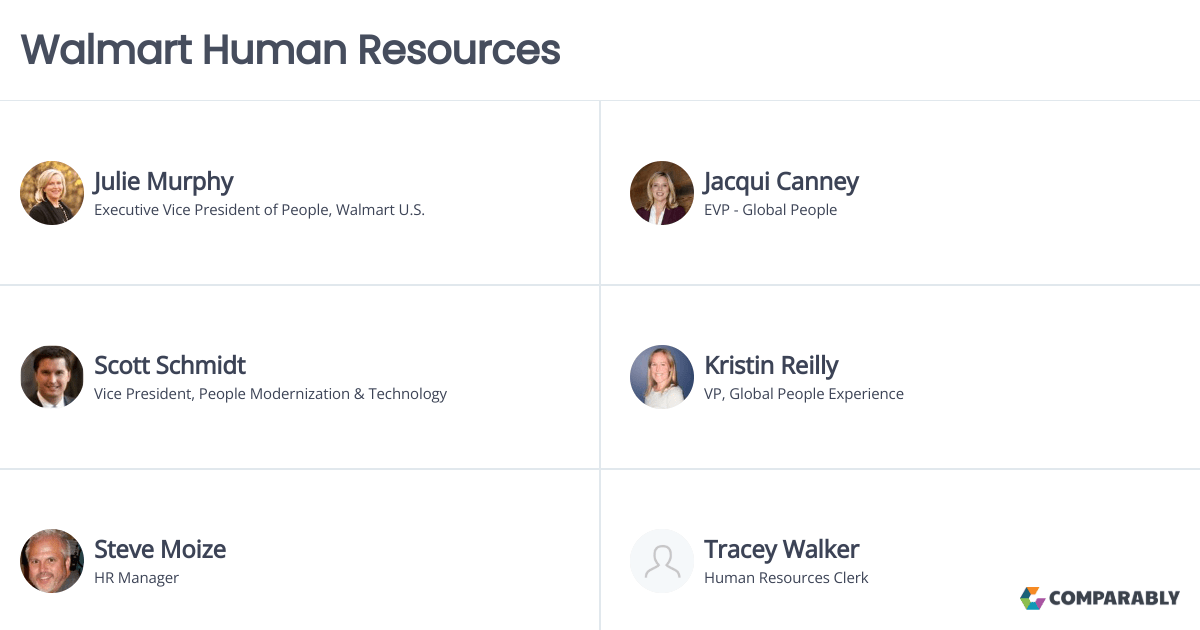
Task: Click the 'Human Resources Clerk' subtitle
Action: click(x=786, y=578)
